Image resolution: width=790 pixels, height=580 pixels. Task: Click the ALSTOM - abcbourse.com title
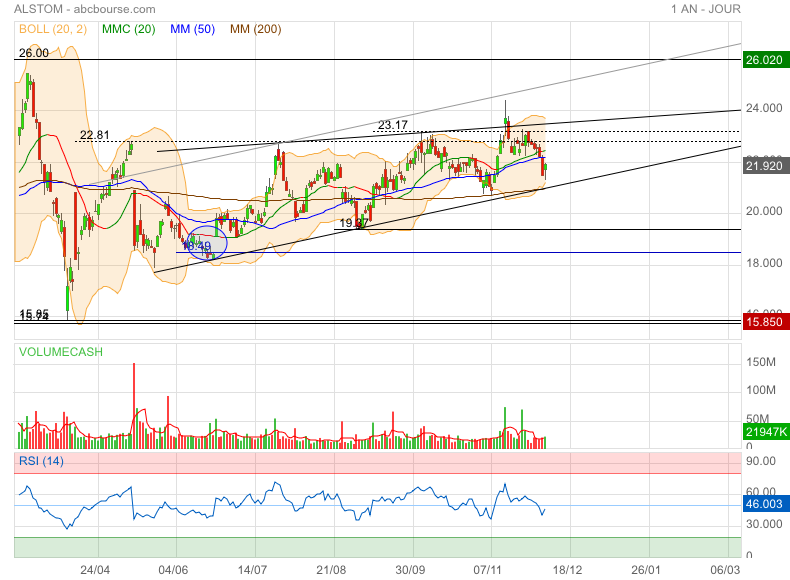(78, 9)
